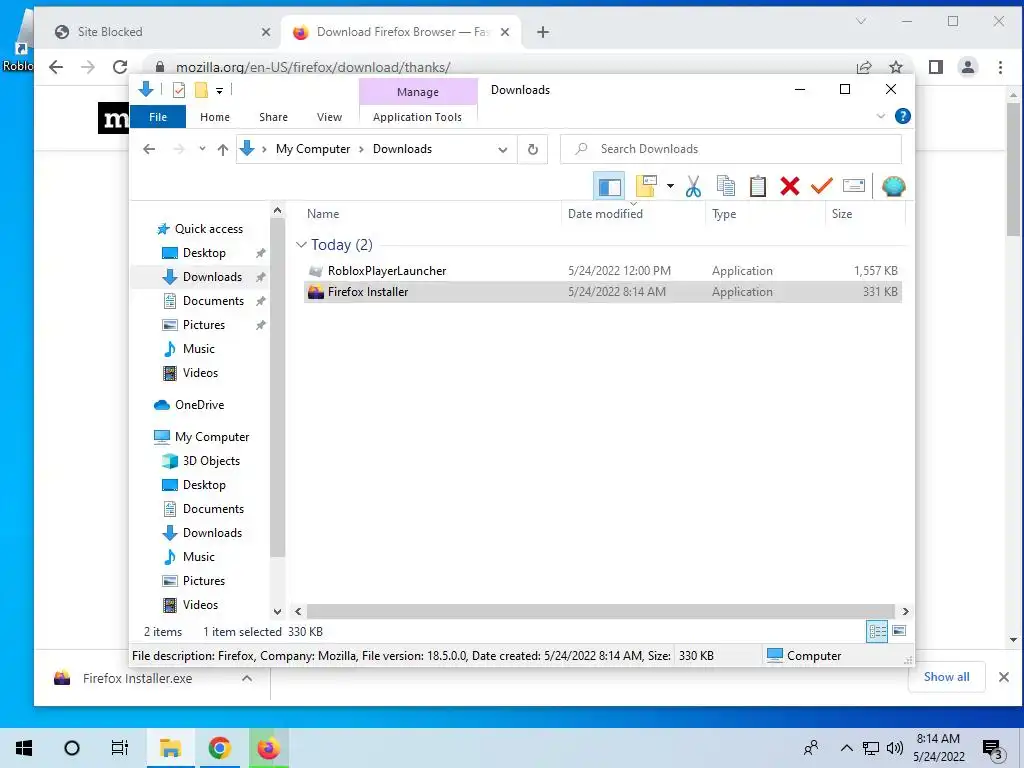This screenshot has width=1024, height=768.
Task: Refresh the Downloads folder
Action: pos(533,150)
